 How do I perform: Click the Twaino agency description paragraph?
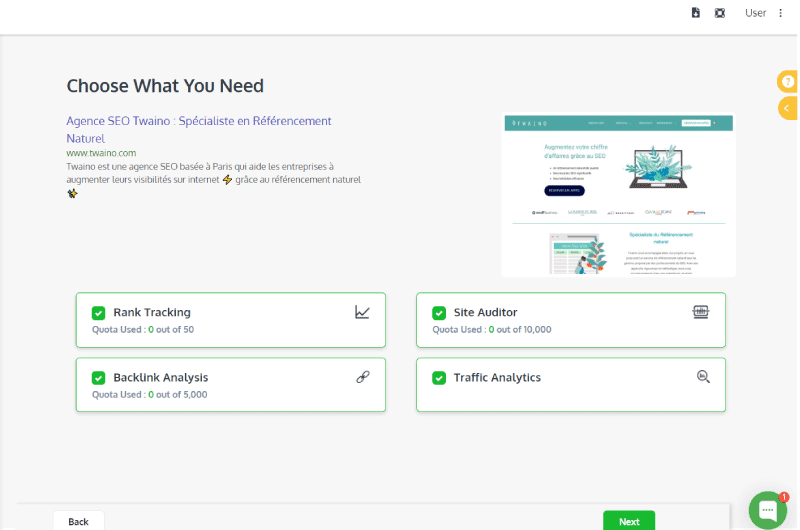[x=213, y=180]
